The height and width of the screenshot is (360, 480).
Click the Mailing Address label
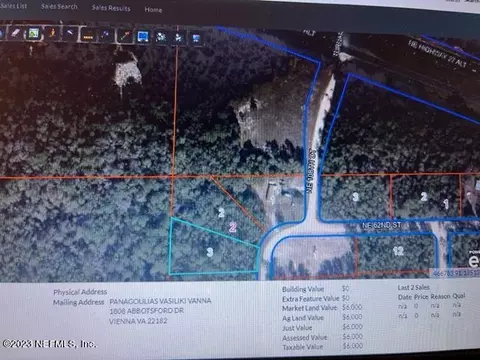click(79, 302)
